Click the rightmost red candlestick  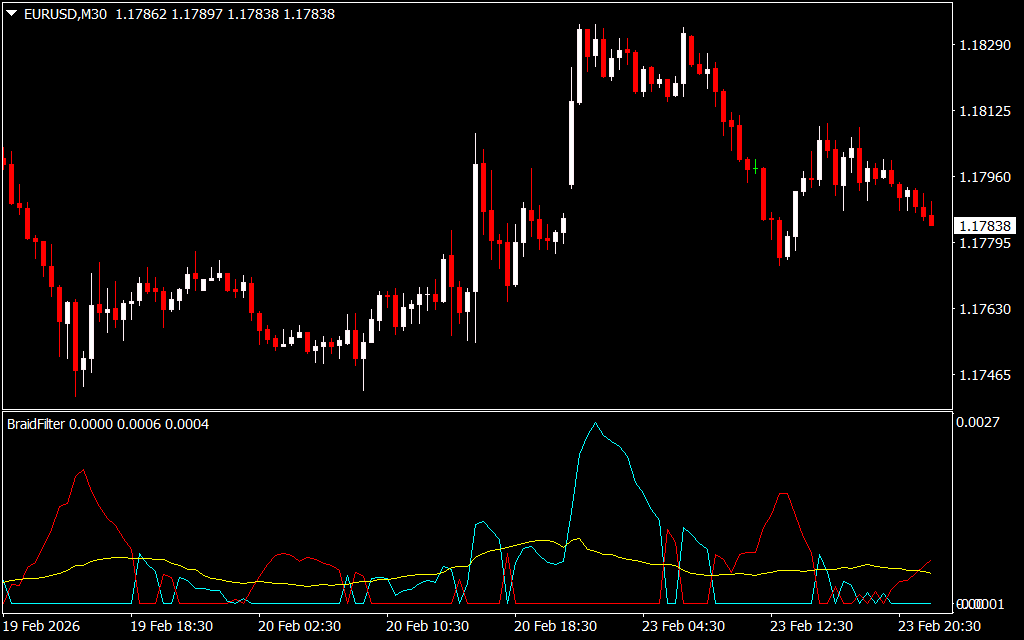click(x=932, y=220)
